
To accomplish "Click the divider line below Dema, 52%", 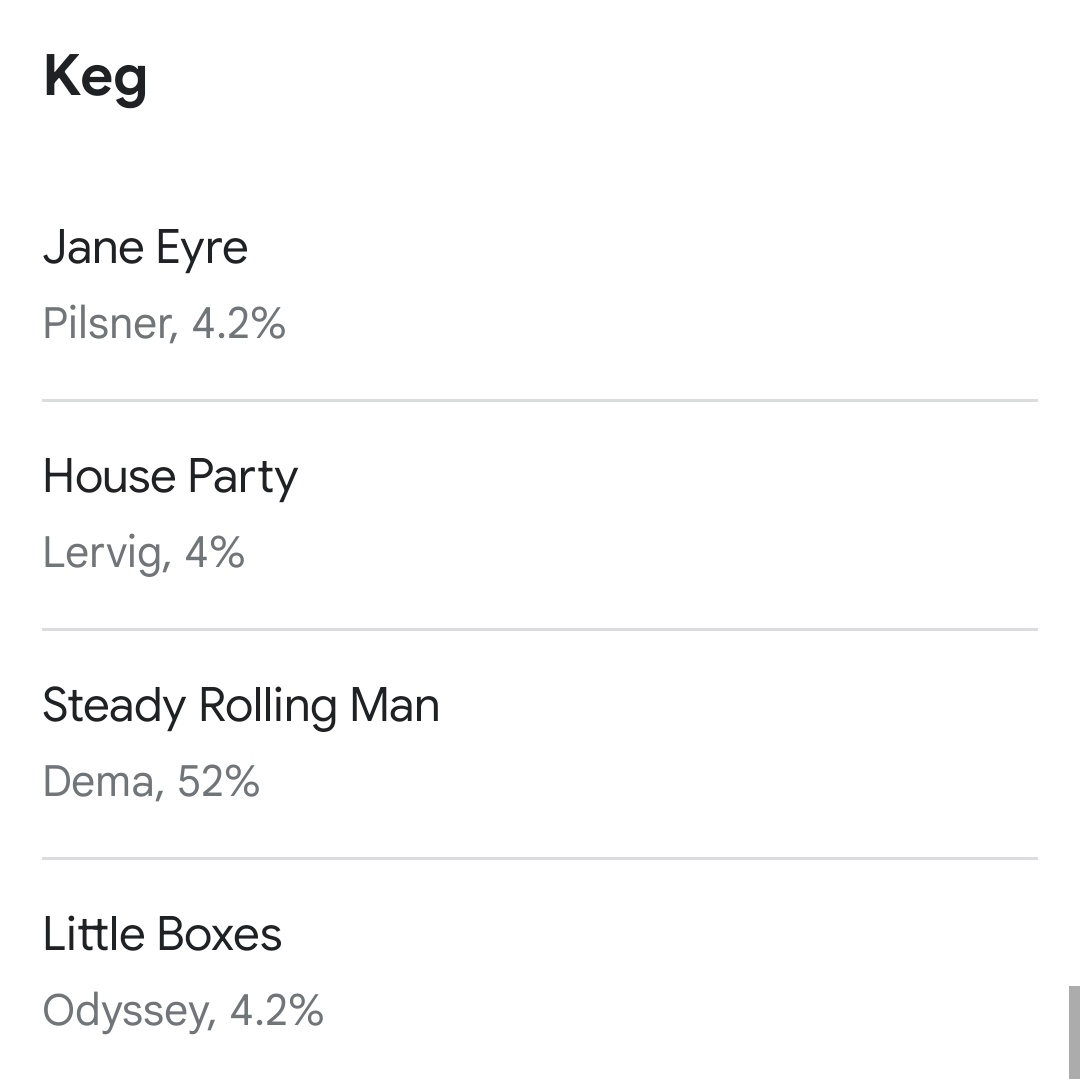I will coord(540,858).
